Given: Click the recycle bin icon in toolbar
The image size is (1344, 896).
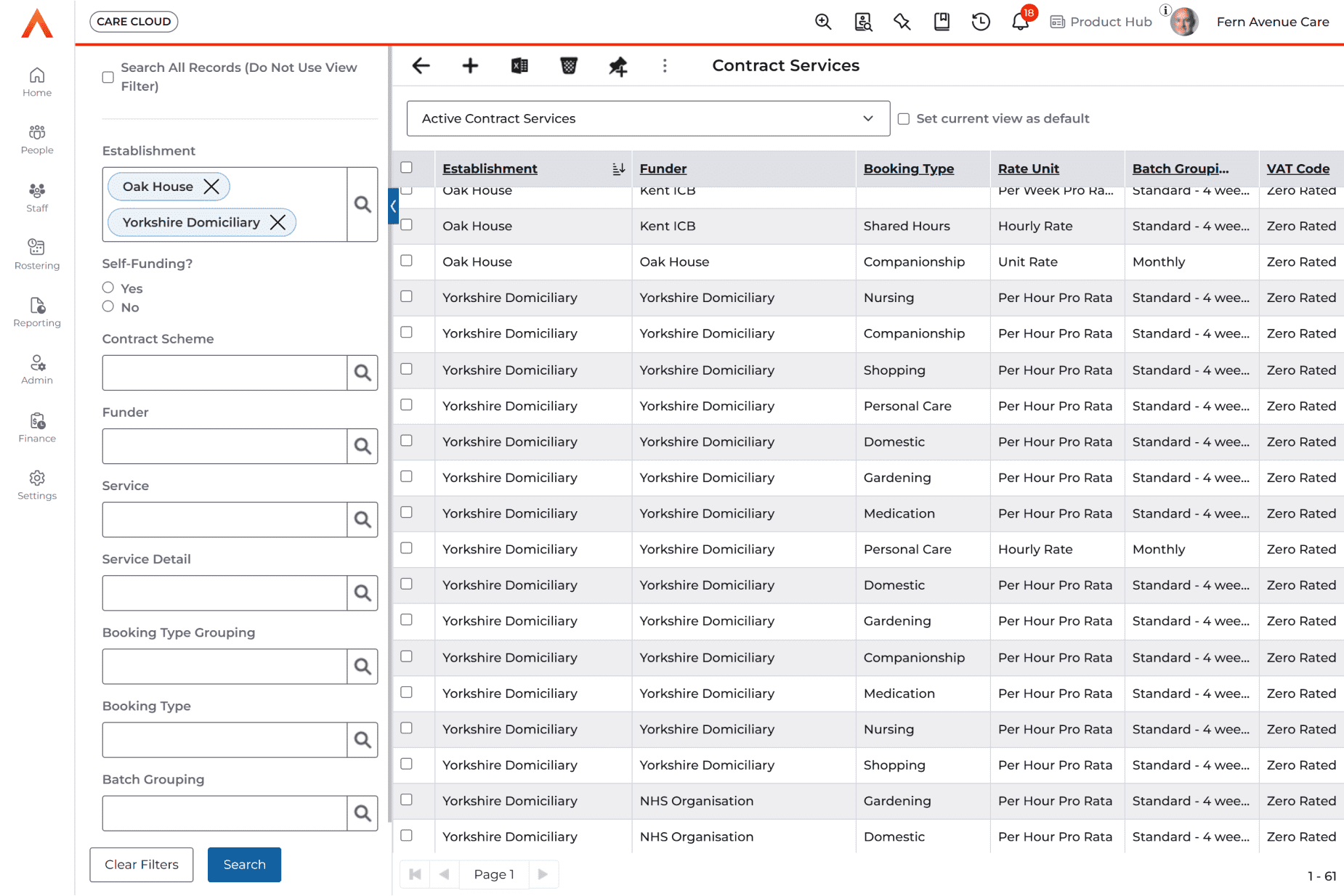Looking at the screenshot, I should (x=569, y=66).
